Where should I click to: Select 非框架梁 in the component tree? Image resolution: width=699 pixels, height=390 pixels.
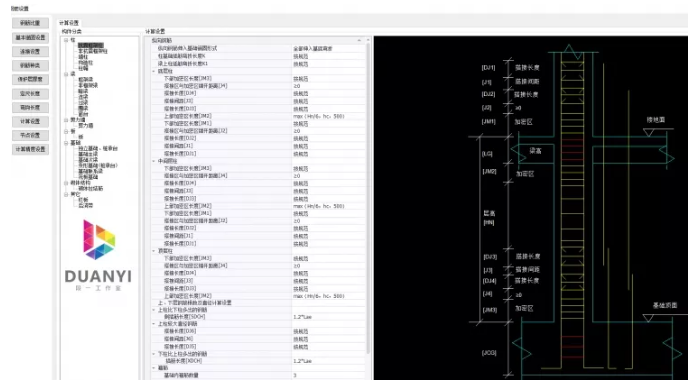[88, 86]
